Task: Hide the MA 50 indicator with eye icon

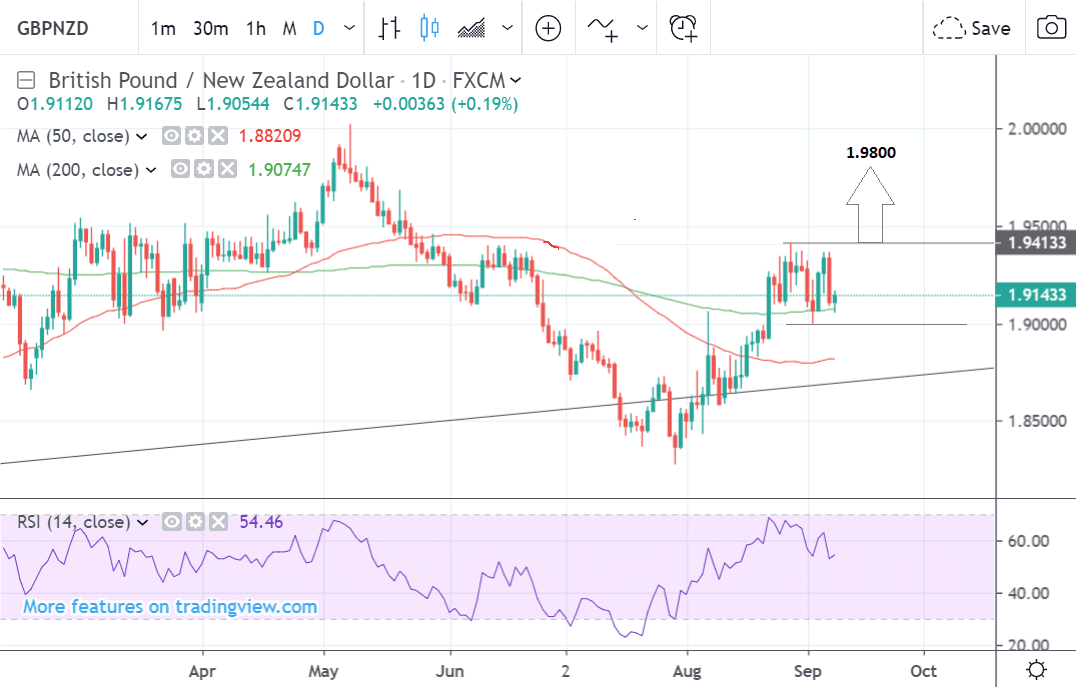Action: [x=171, y=136]
